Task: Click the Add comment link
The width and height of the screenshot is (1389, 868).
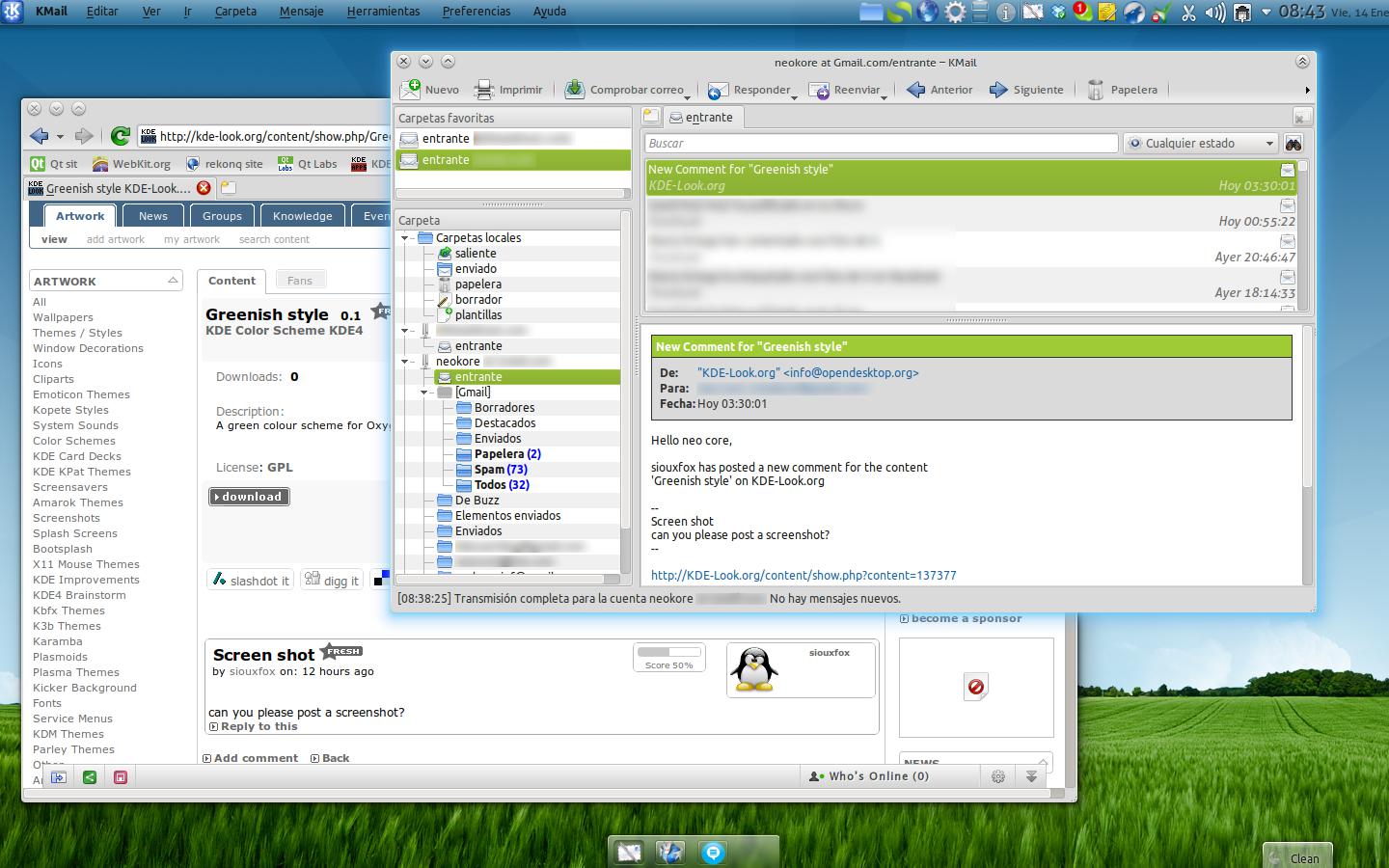Action: 251,758
